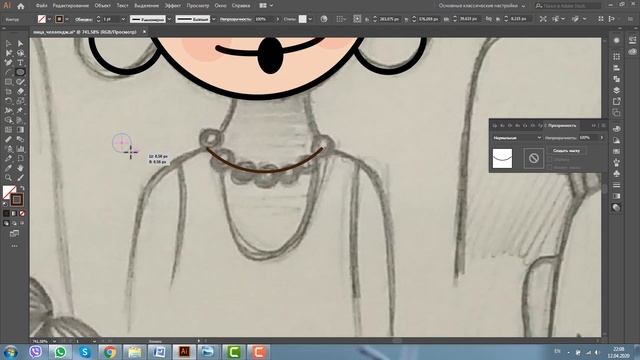
Task: Open WhatsApp from the taskbar
Action: coord(60,352)
